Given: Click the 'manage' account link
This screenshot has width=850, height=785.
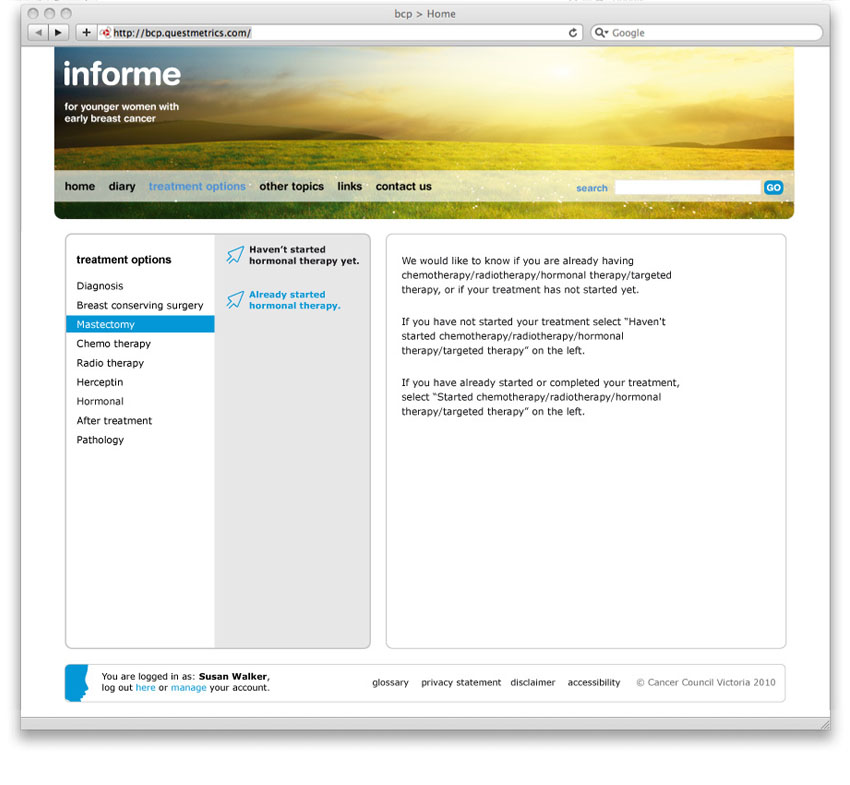Looking at the screenshot, I should pos(189,687).
